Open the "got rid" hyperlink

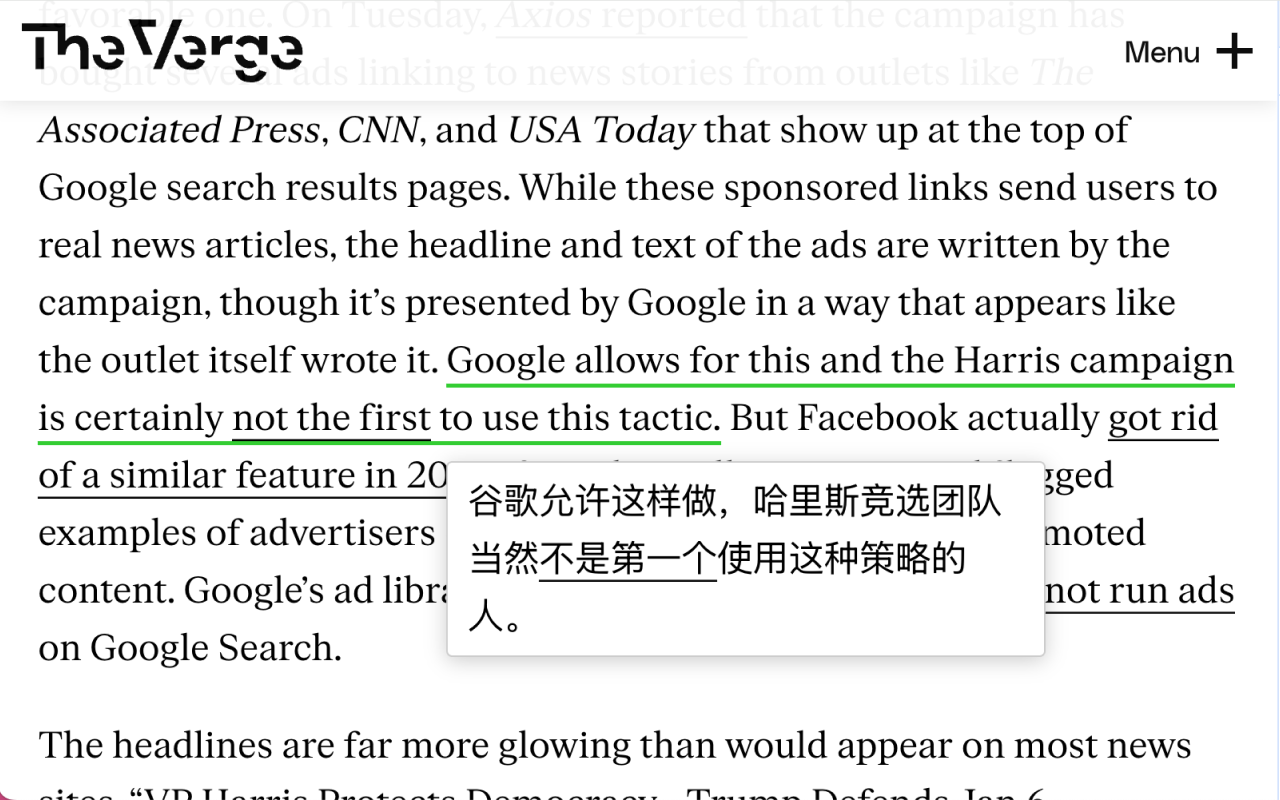click(1163, 418)
